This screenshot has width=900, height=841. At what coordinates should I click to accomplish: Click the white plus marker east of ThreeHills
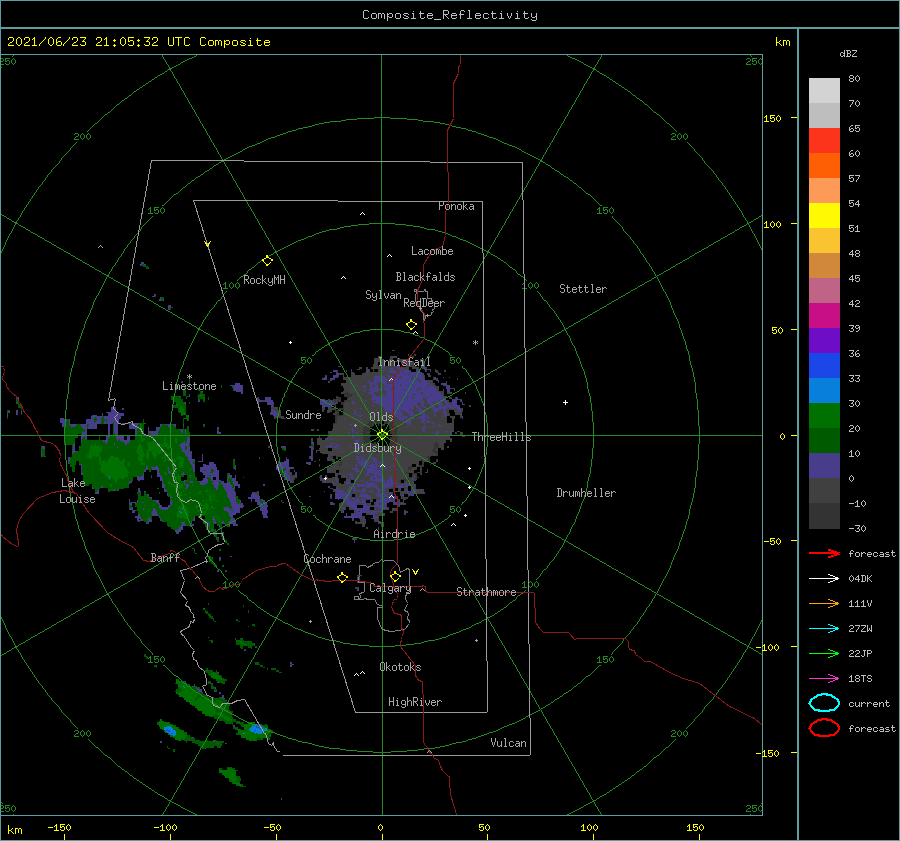click(565, 402)
